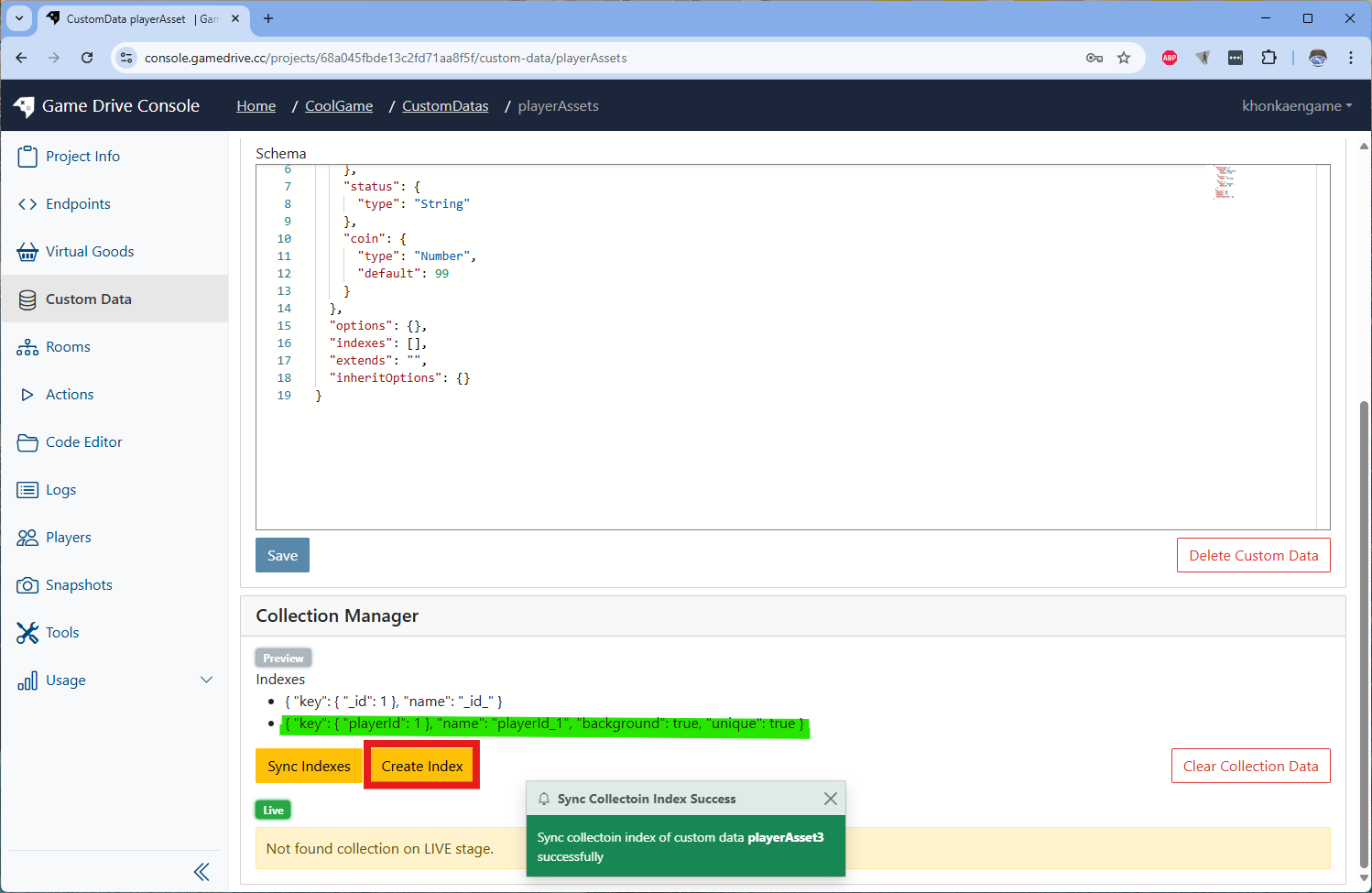The height and width of the screenshot is (893, 1372).
Task: Select the Tools sidebar item
Action: coord(62,632)
